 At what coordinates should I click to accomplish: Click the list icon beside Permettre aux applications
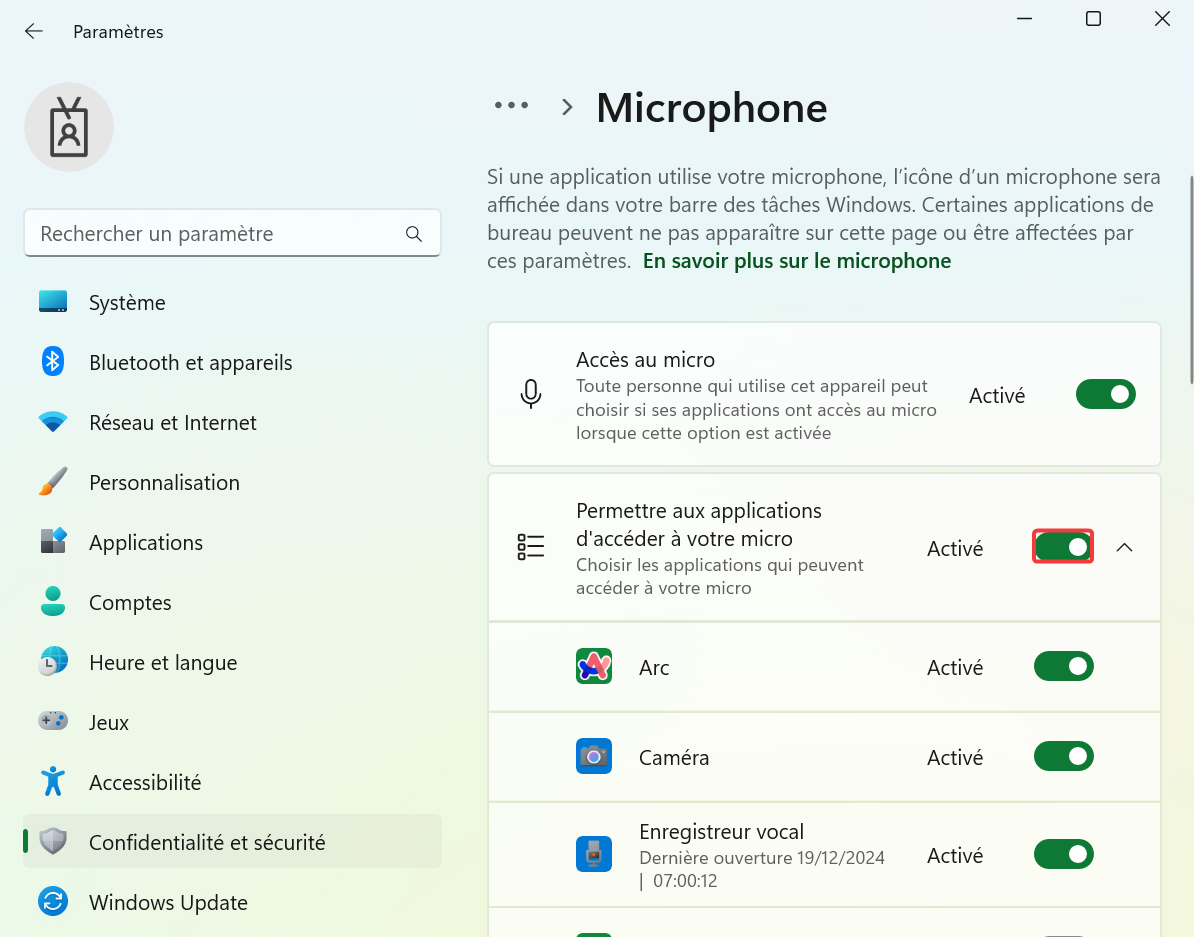coord(531,547)
